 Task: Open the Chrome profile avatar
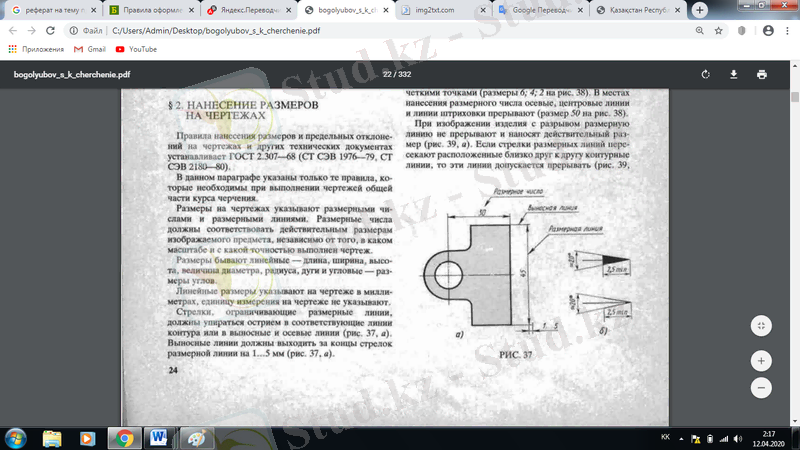click(768, 31)
